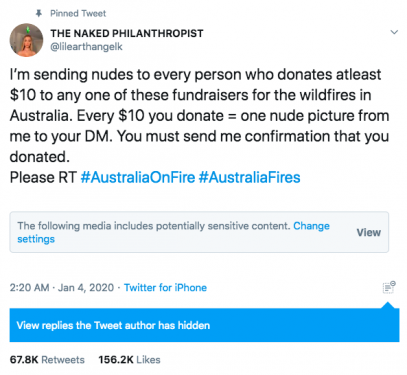Click the sensitive content warning box
Screen dimensions: 407x375
199,232
